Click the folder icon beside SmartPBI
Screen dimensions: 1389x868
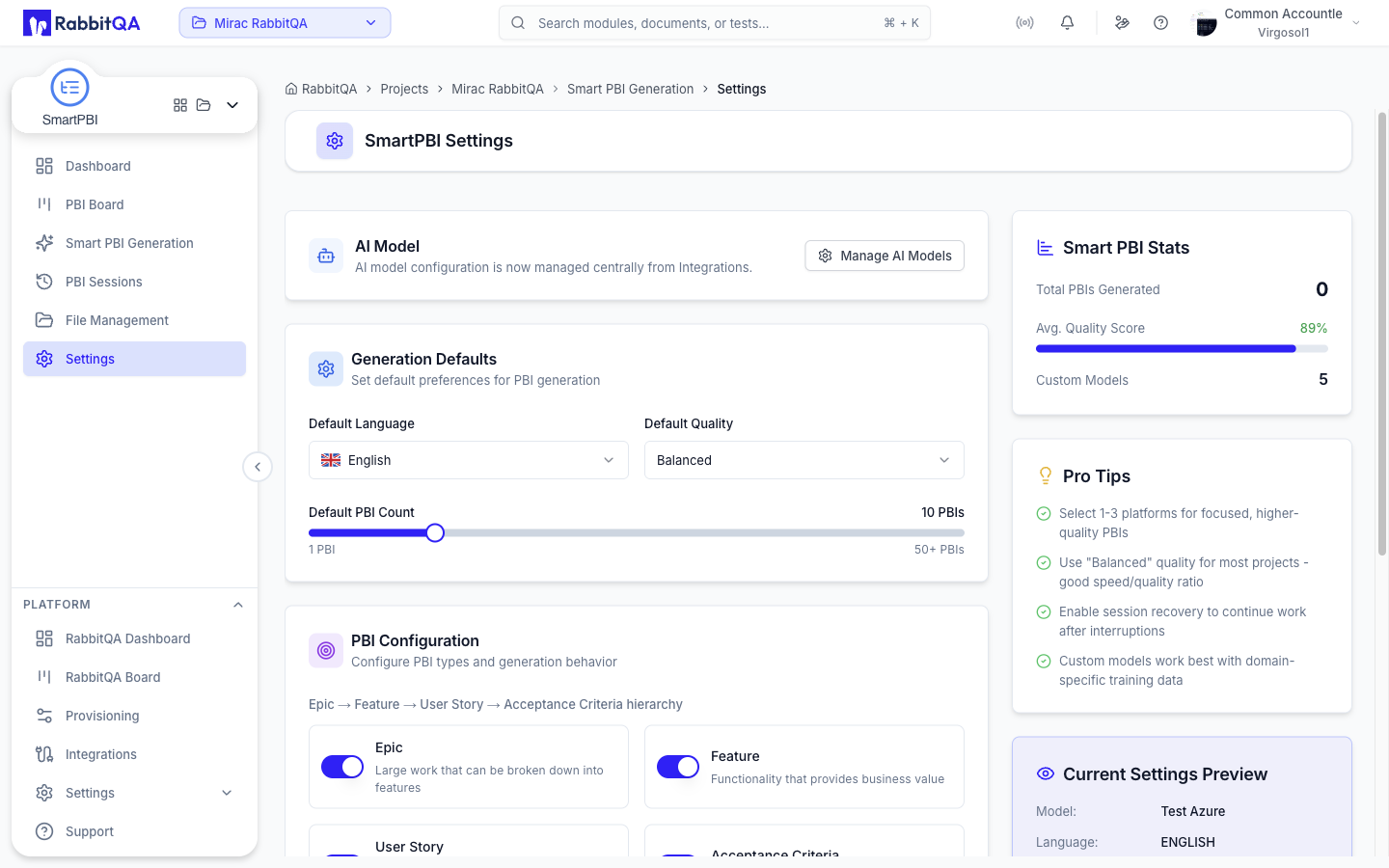click(x=204, y=105)
